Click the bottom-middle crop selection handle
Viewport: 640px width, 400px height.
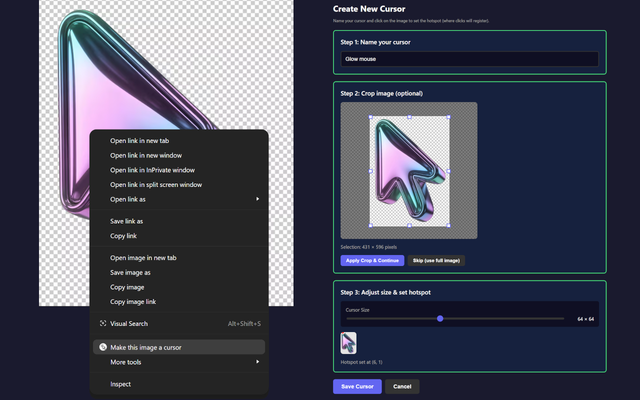point(409,225)
